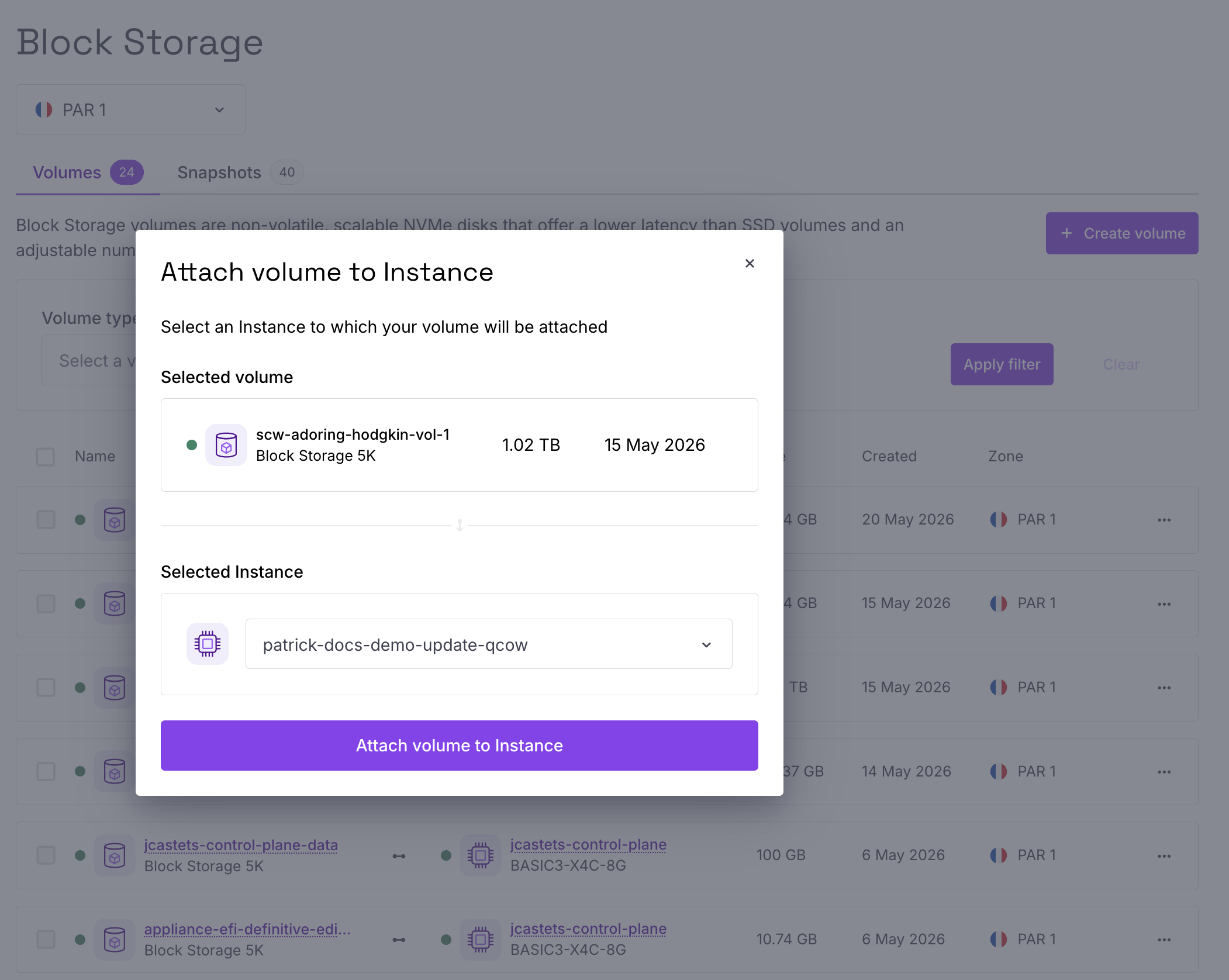Click the French flag in 14 May 2026 row
The height and width of the screenshot is (980, 1229).
coord(999,771)
